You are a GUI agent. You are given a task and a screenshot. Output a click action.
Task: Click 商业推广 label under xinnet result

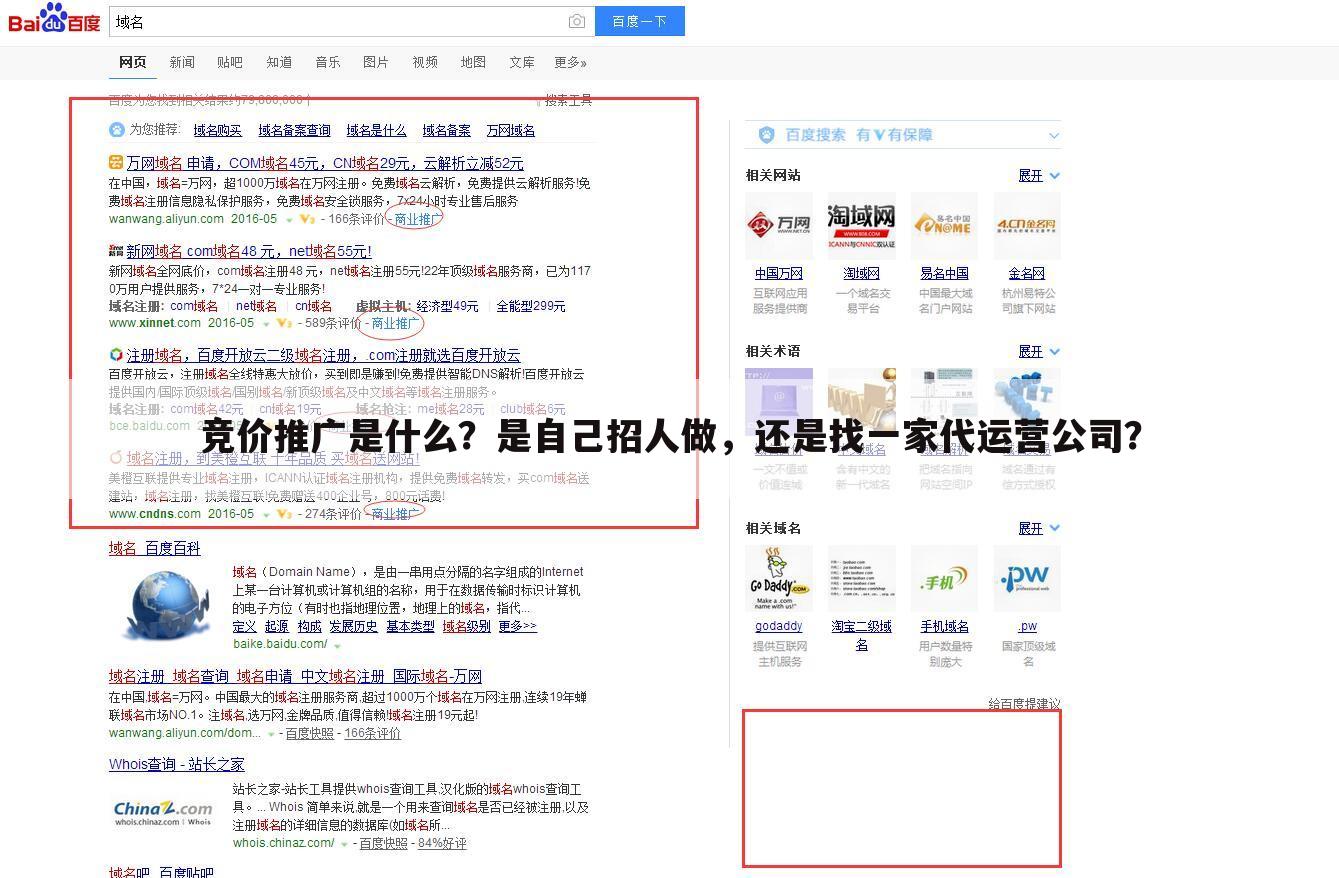pyautogui.click(x=395, y=323)
